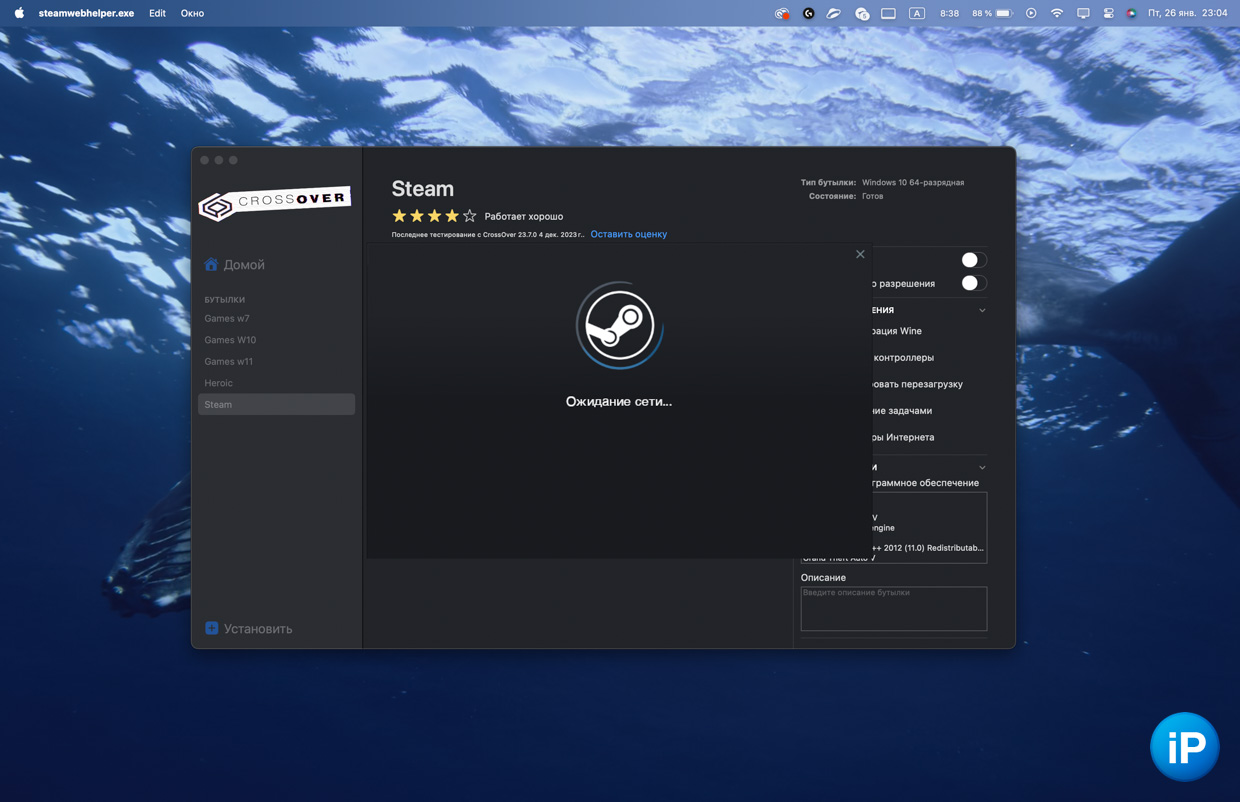Collapse the section above 'рация Wine'
Image resolution: width=1240 pixels, height=802 pixels.
point(982,310)
